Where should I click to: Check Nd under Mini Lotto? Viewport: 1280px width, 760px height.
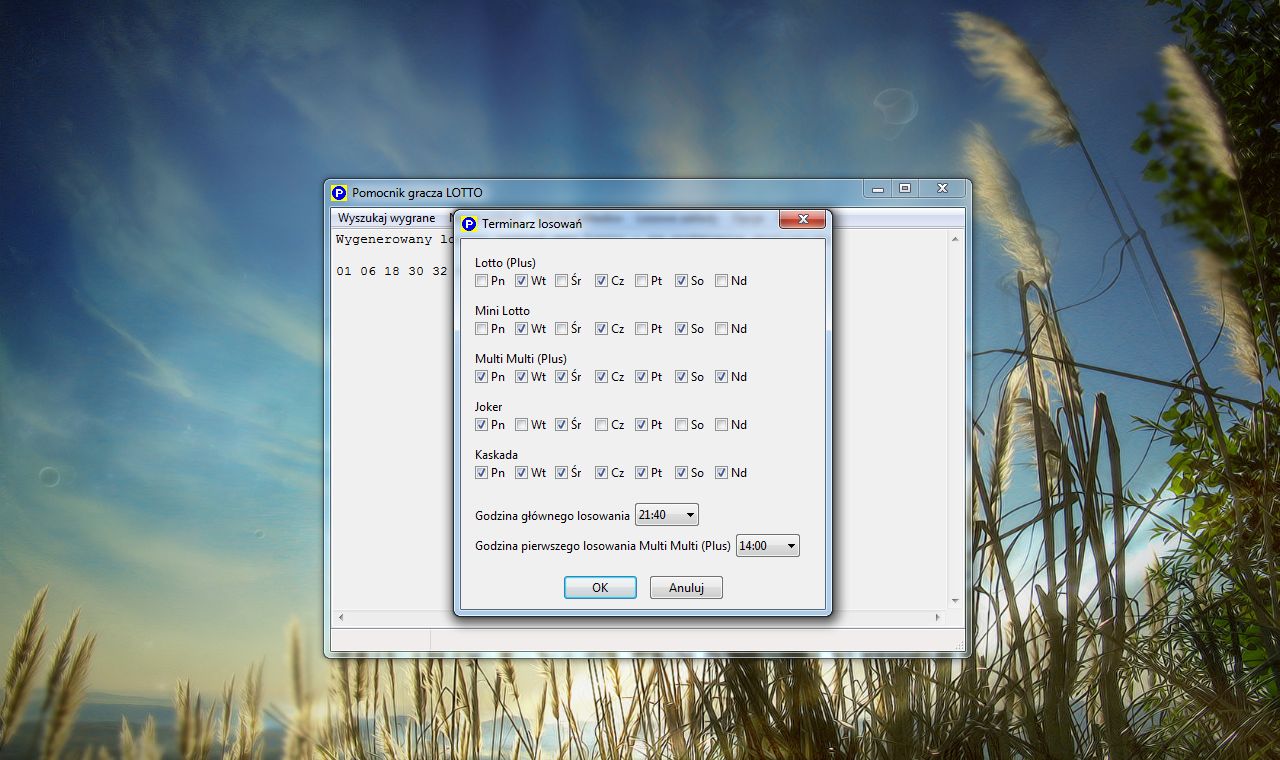722,329
